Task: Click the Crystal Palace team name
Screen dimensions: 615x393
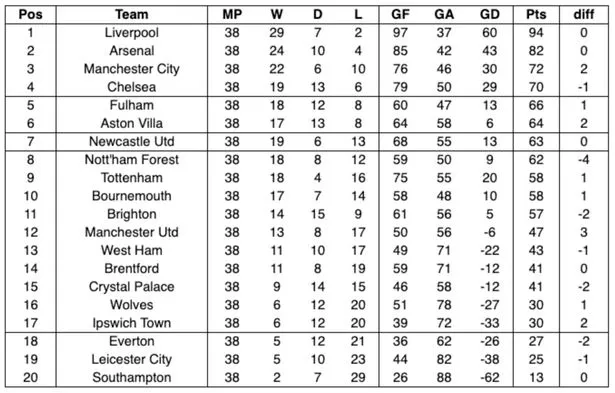Action: (132, 287)
